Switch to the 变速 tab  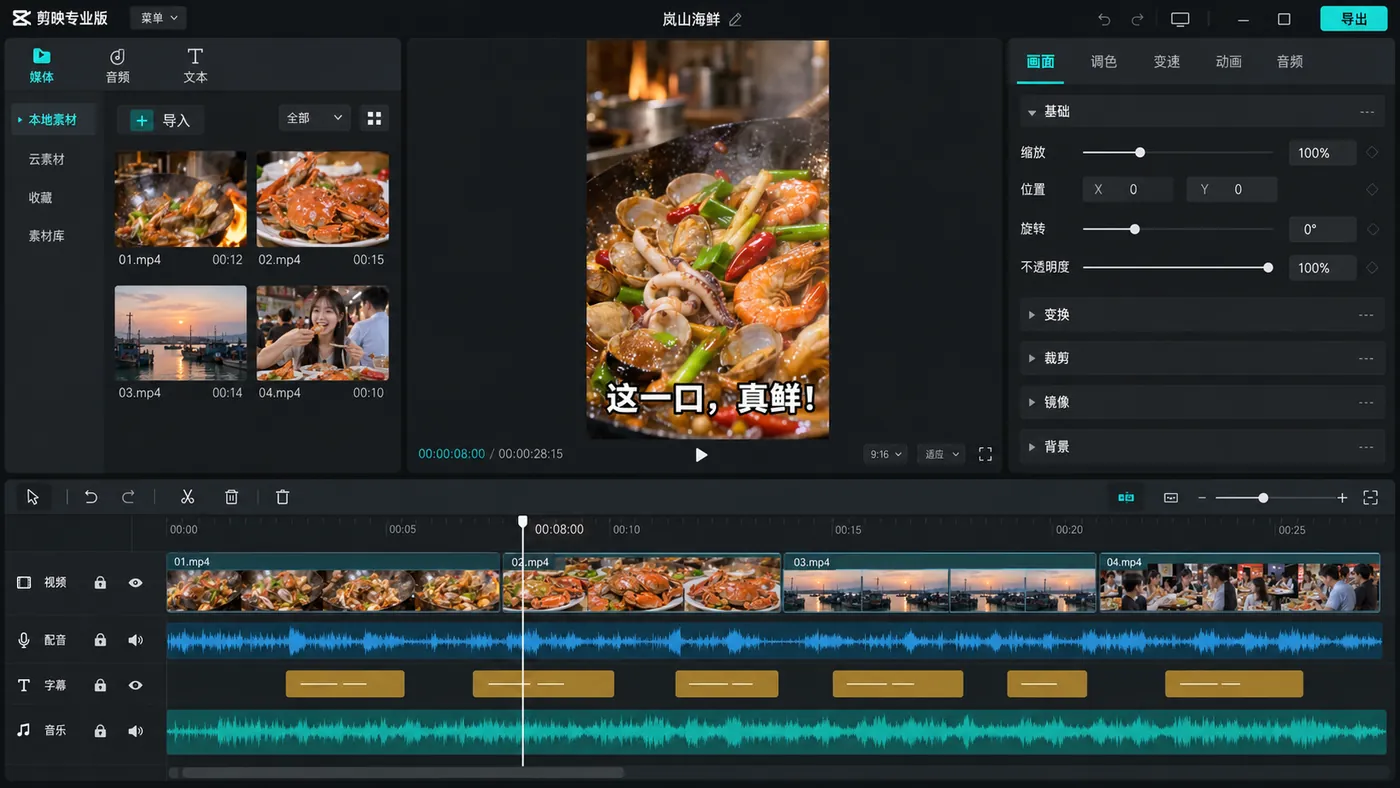pyautogui.click(x=1167, y=62)
